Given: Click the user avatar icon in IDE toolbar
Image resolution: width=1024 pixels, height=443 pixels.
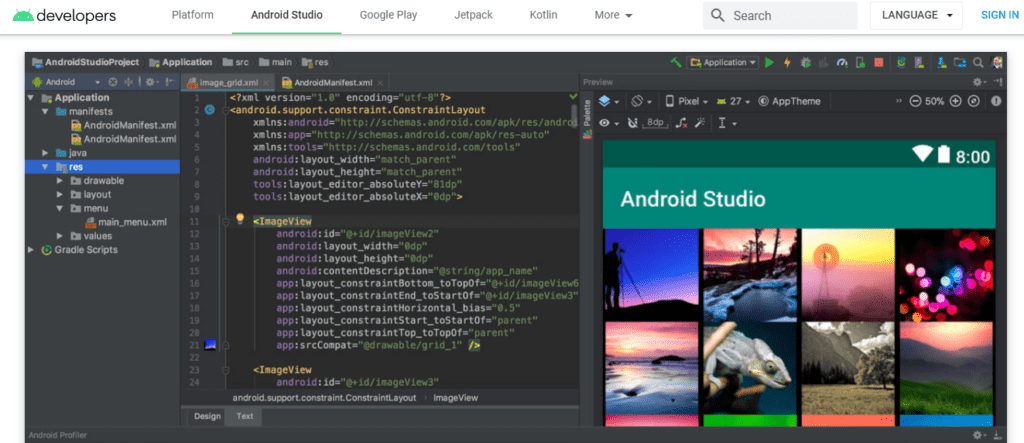Looking at the screenshot, I should point(996,63).
